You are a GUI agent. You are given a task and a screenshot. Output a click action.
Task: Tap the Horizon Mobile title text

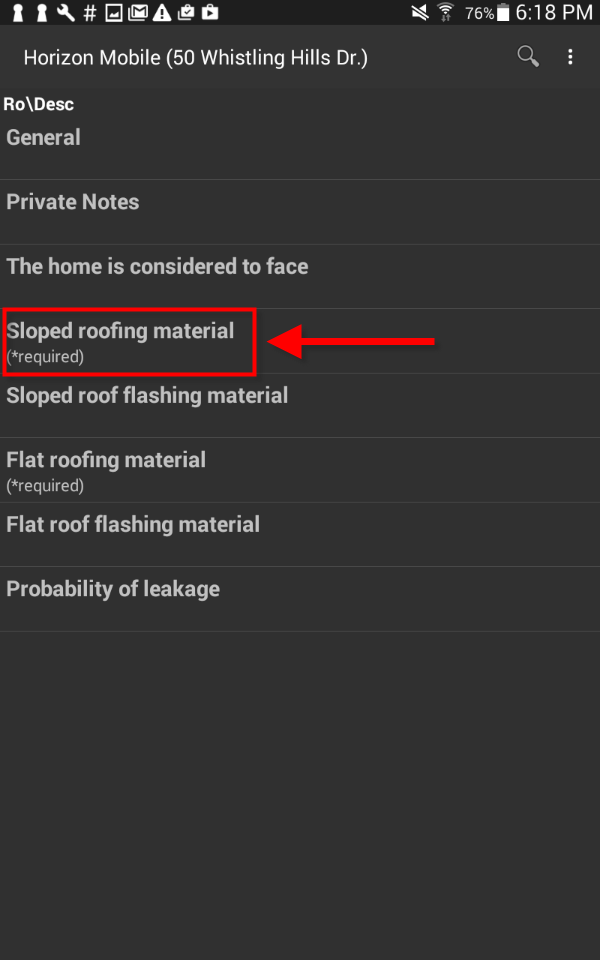tap(196, 58)
